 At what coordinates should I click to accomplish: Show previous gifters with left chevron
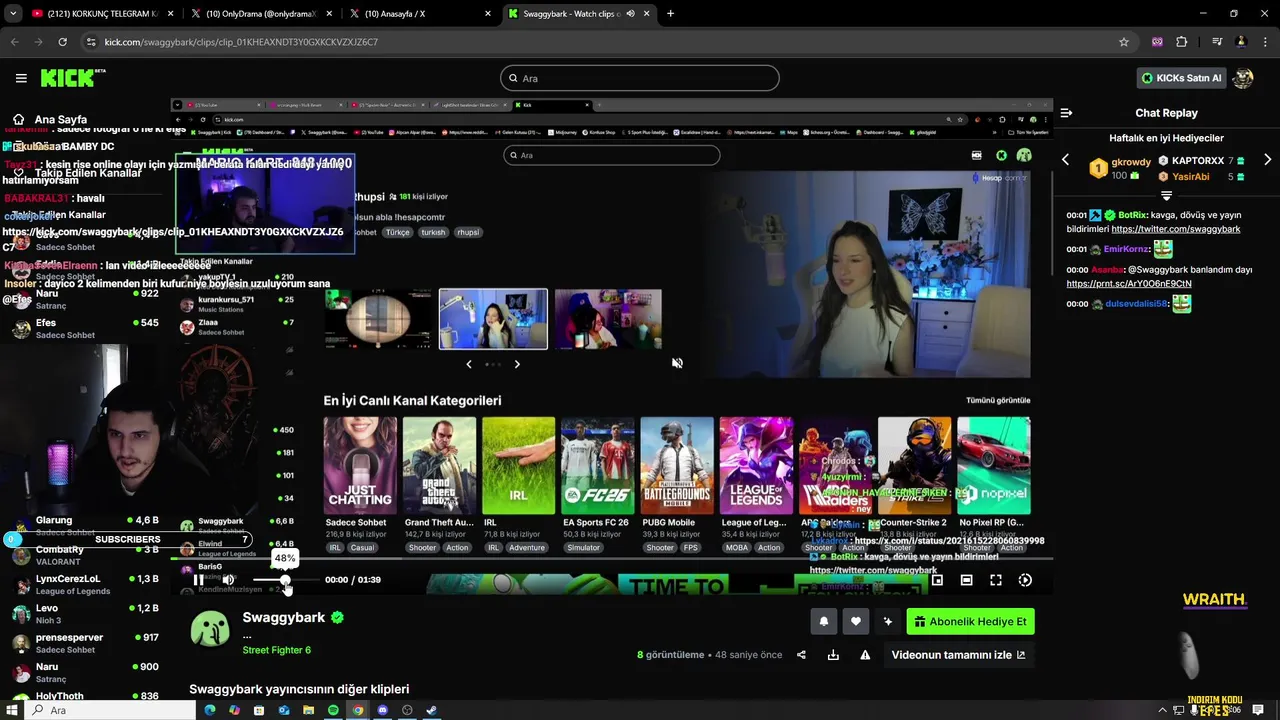1065,160
